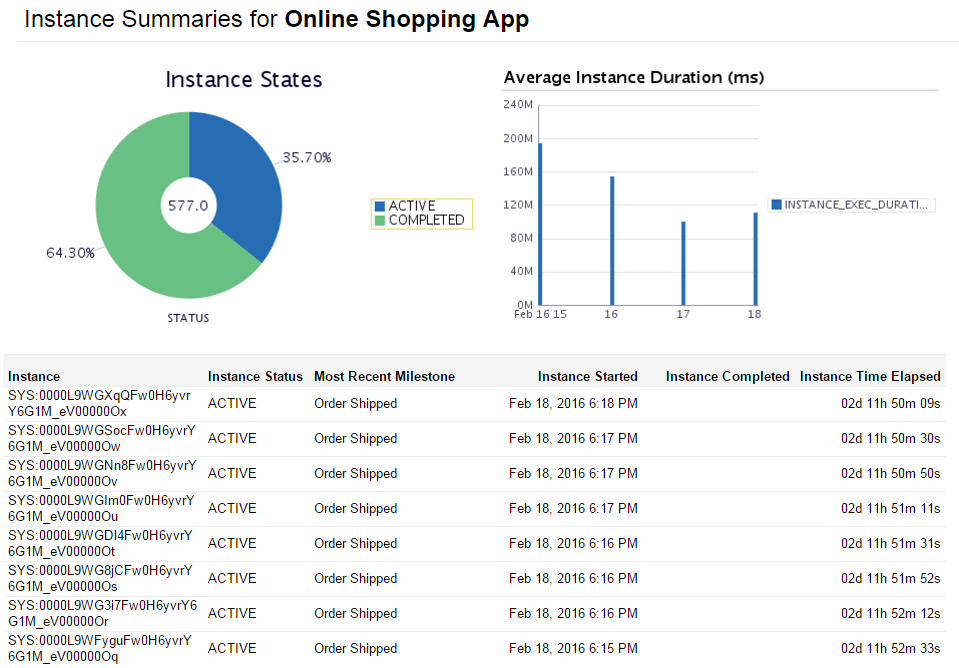Click the STATUS label under pie chart

click(188, 318)
